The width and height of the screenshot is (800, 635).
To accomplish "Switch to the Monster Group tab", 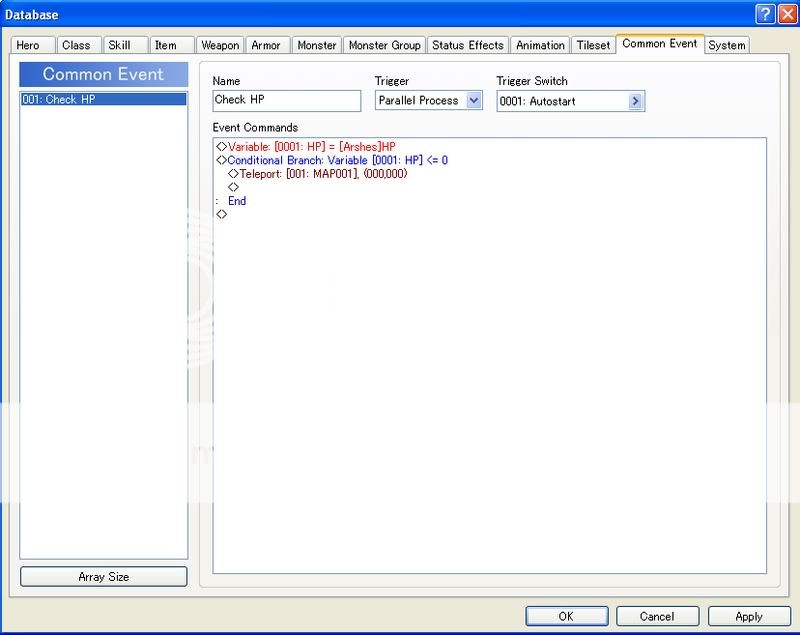I will [x=384, y=46].
